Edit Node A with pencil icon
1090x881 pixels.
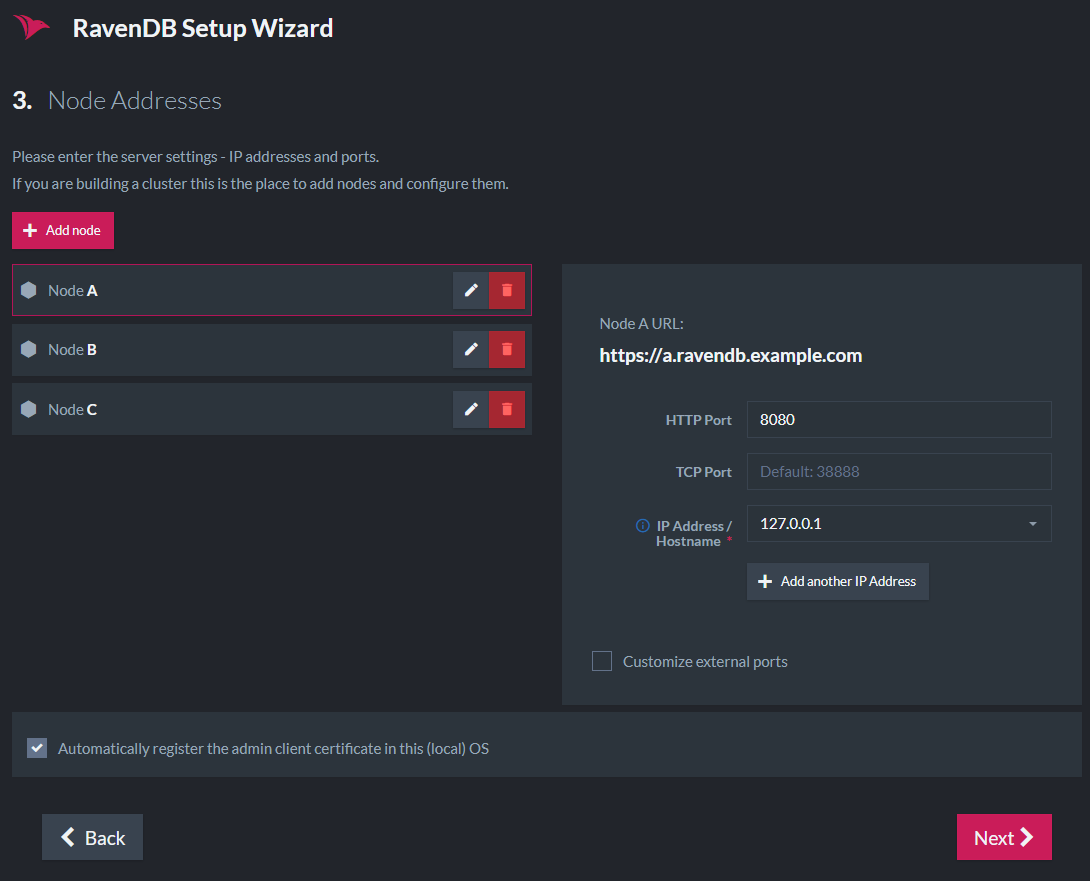pyautogui.click(x=471, y=290)
